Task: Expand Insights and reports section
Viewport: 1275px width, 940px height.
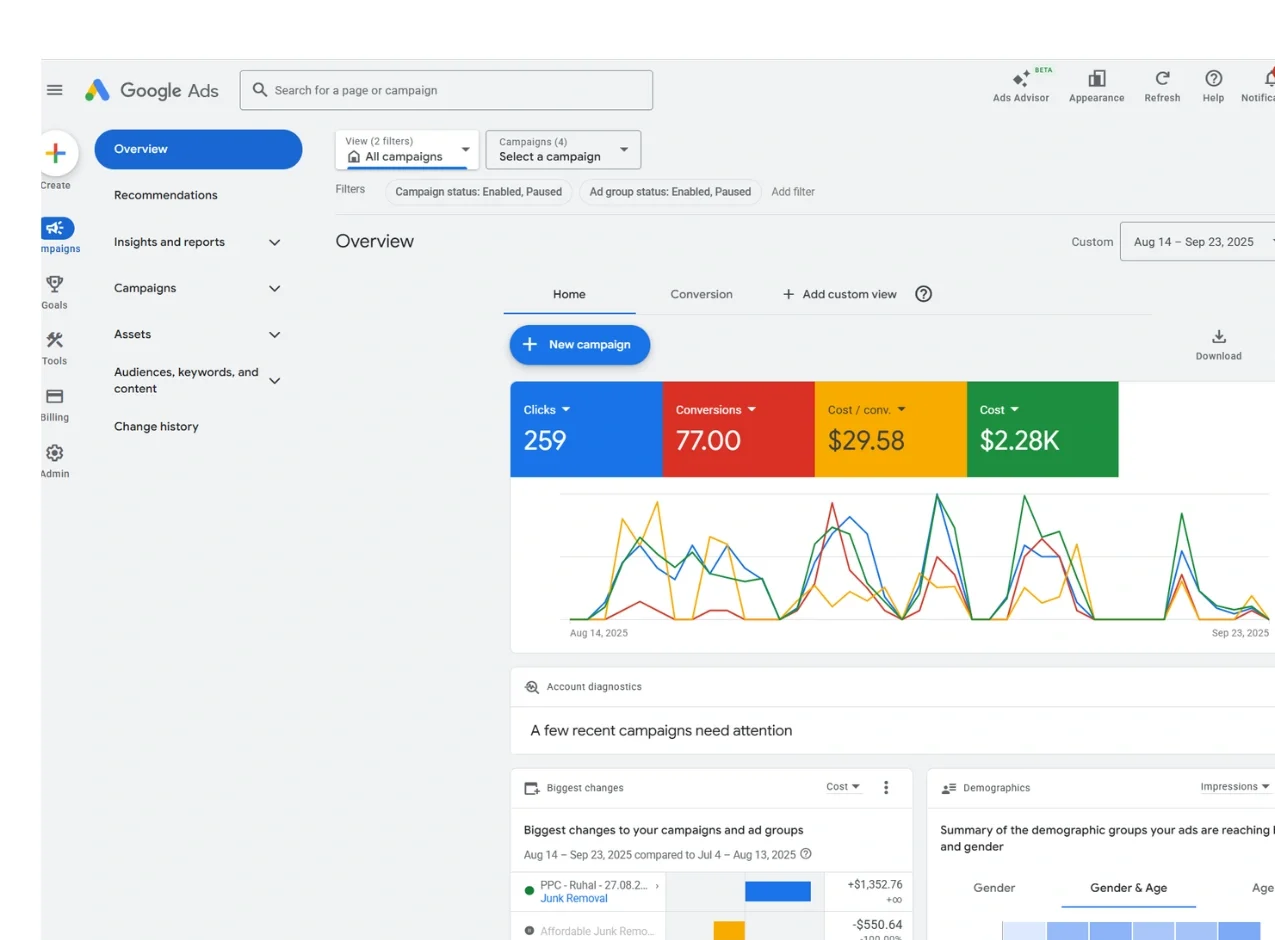Action: (x=274, y=242)
